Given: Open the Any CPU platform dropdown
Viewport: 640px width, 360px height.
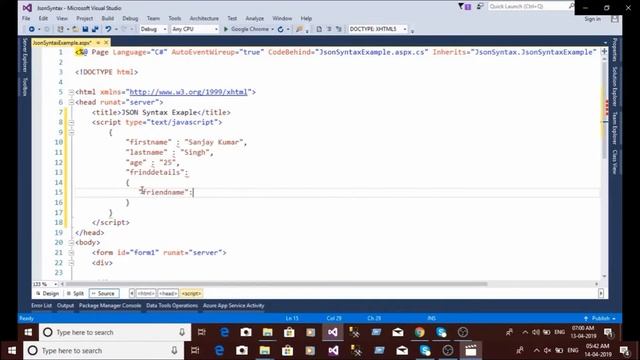Looking at the screenshot, I should point(195,29).
